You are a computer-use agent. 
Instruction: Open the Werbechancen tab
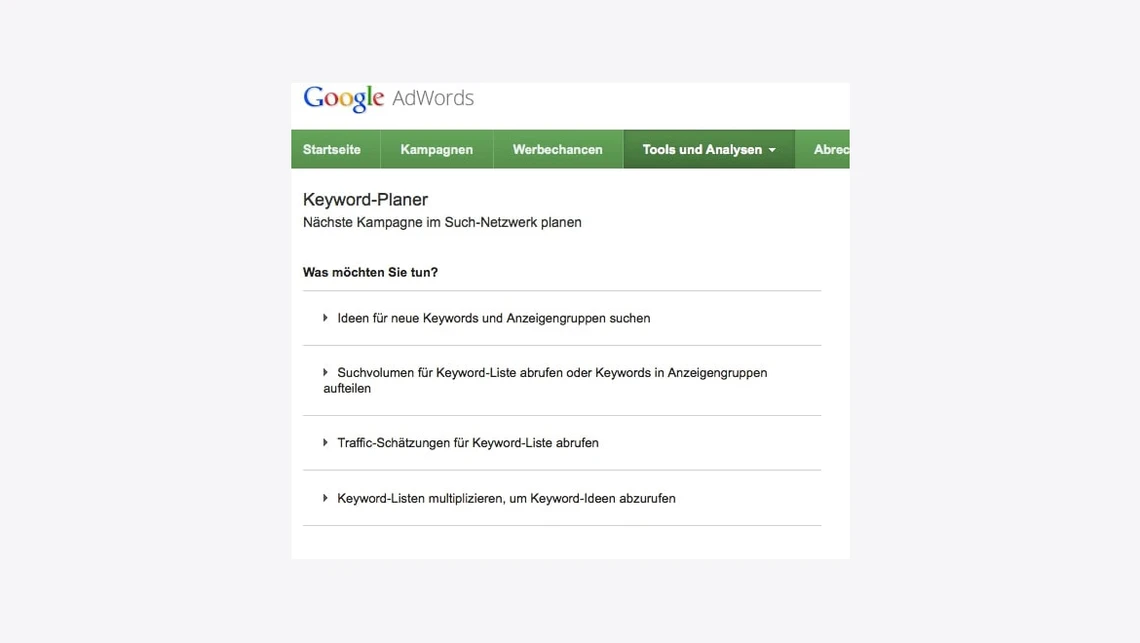coord(557,149)
